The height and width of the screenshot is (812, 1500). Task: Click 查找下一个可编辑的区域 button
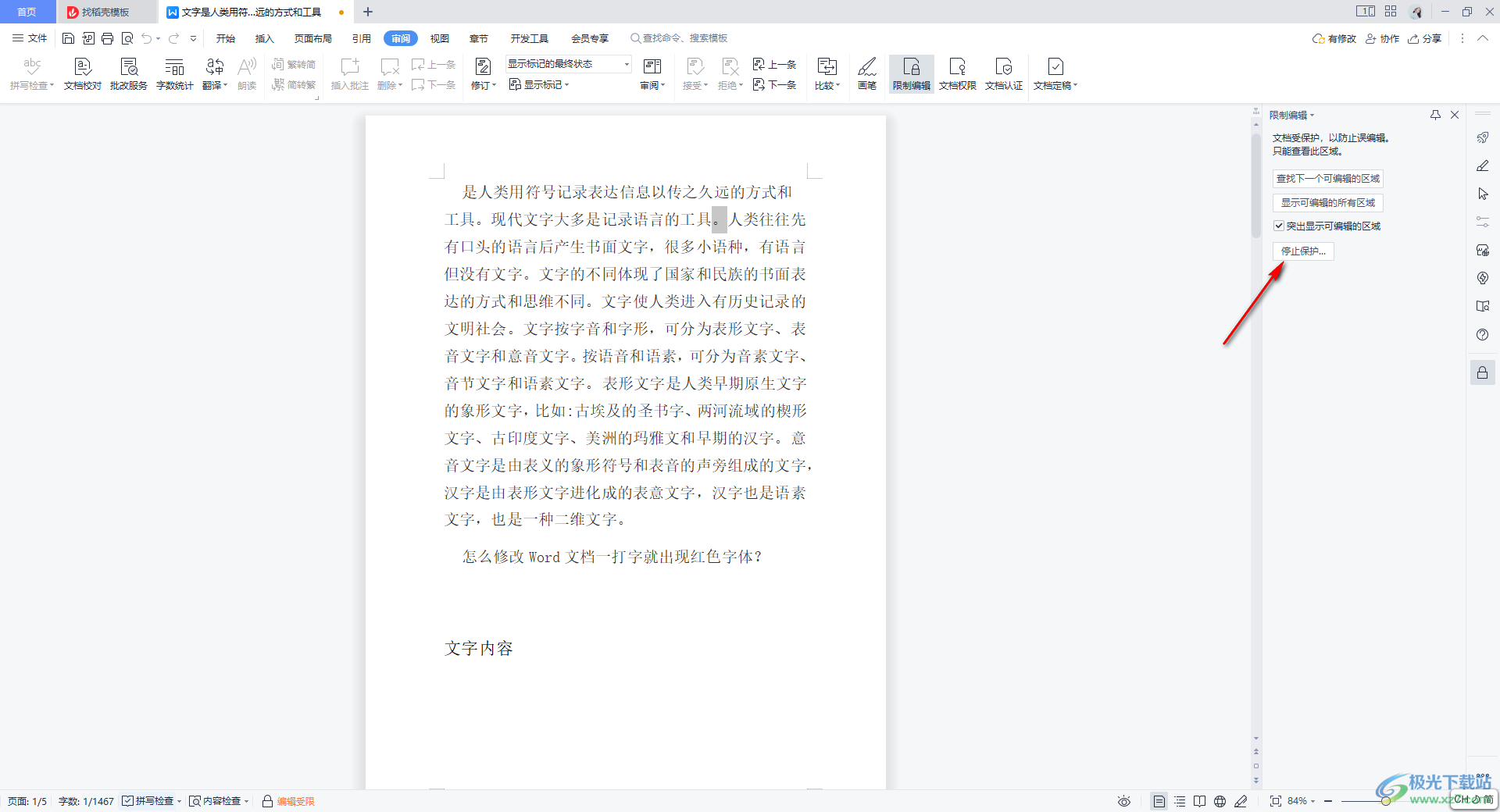point(1328,179)
